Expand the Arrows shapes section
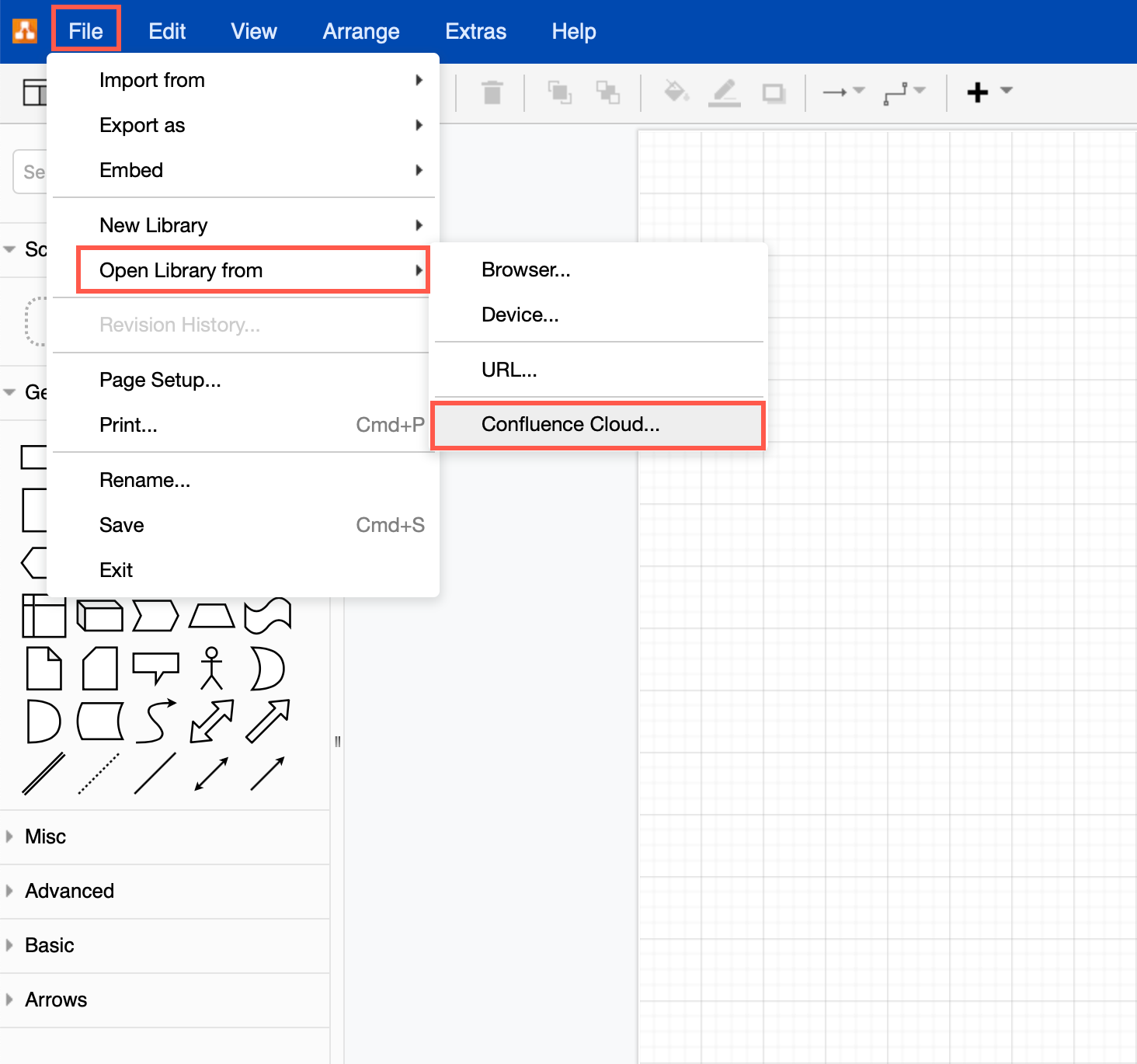Image resolution: width=1137 pixels, height=1064 pixels. click(55, 1000)
